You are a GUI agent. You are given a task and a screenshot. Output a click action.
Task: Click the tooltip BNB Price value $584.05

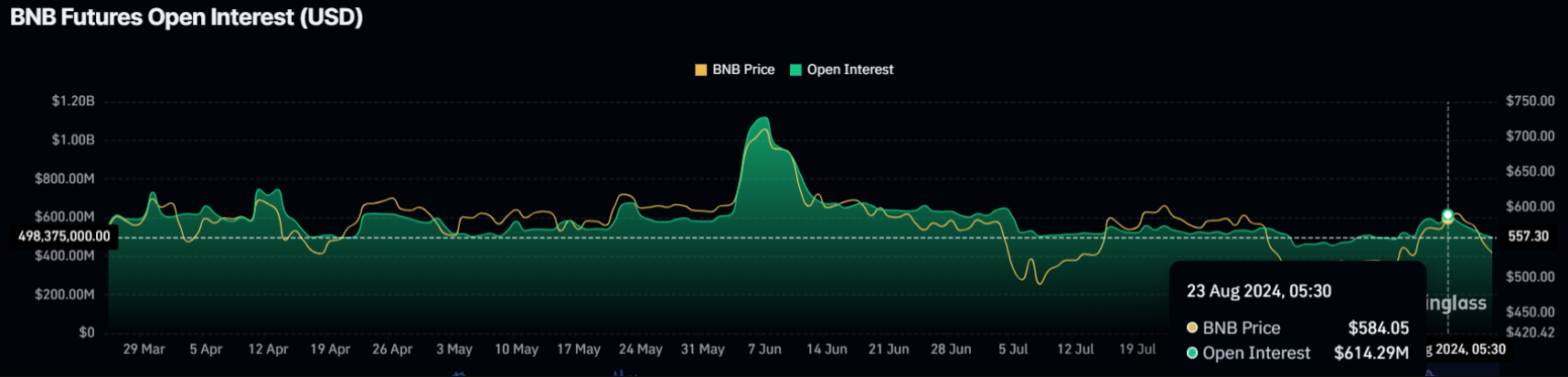click(1379, 328)
